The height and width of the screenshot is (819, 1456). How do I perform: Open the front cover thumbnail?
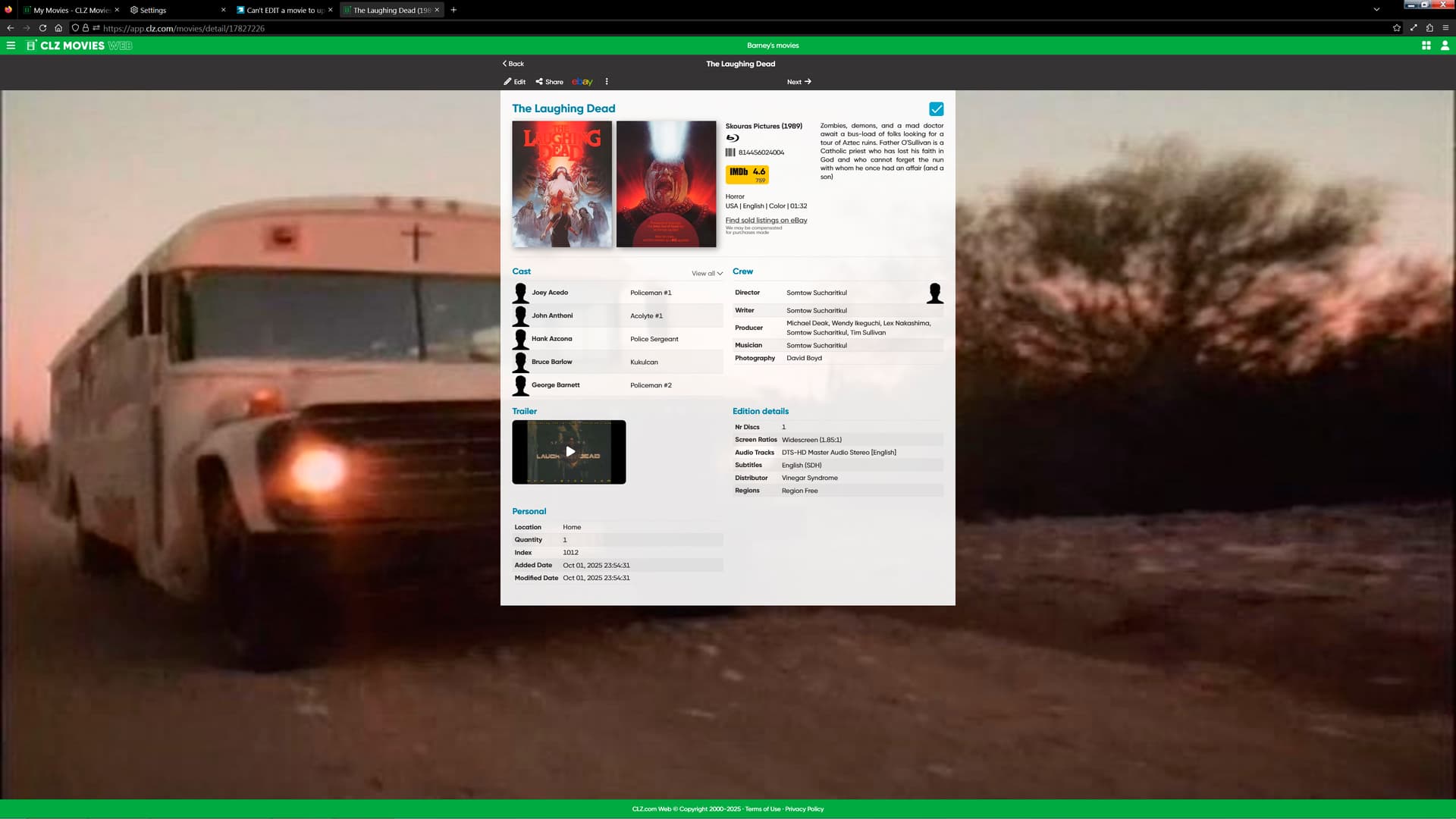point(562,184)
